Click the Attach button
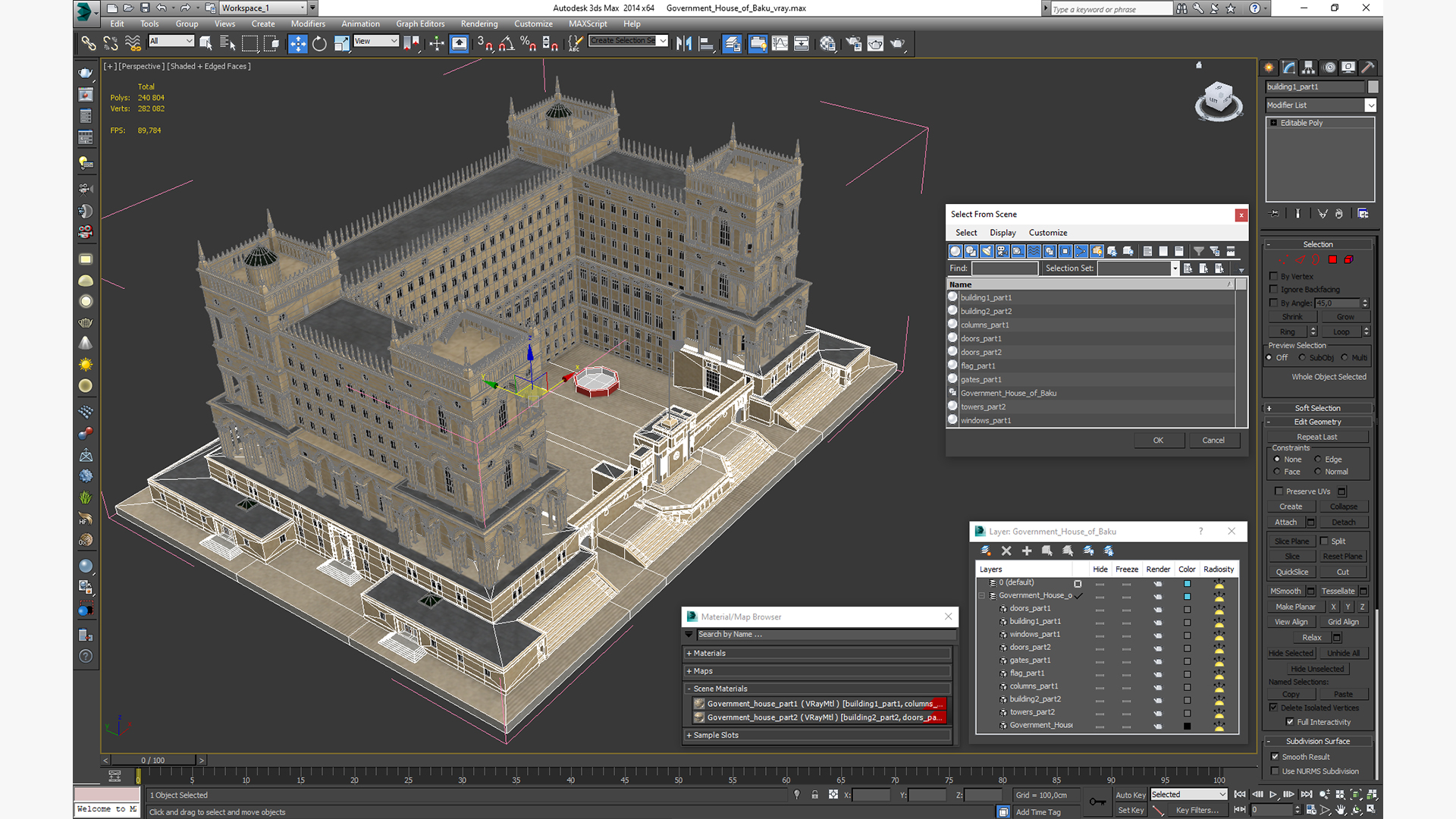This screenshot has height=819, width=1456. point(1285,522)
